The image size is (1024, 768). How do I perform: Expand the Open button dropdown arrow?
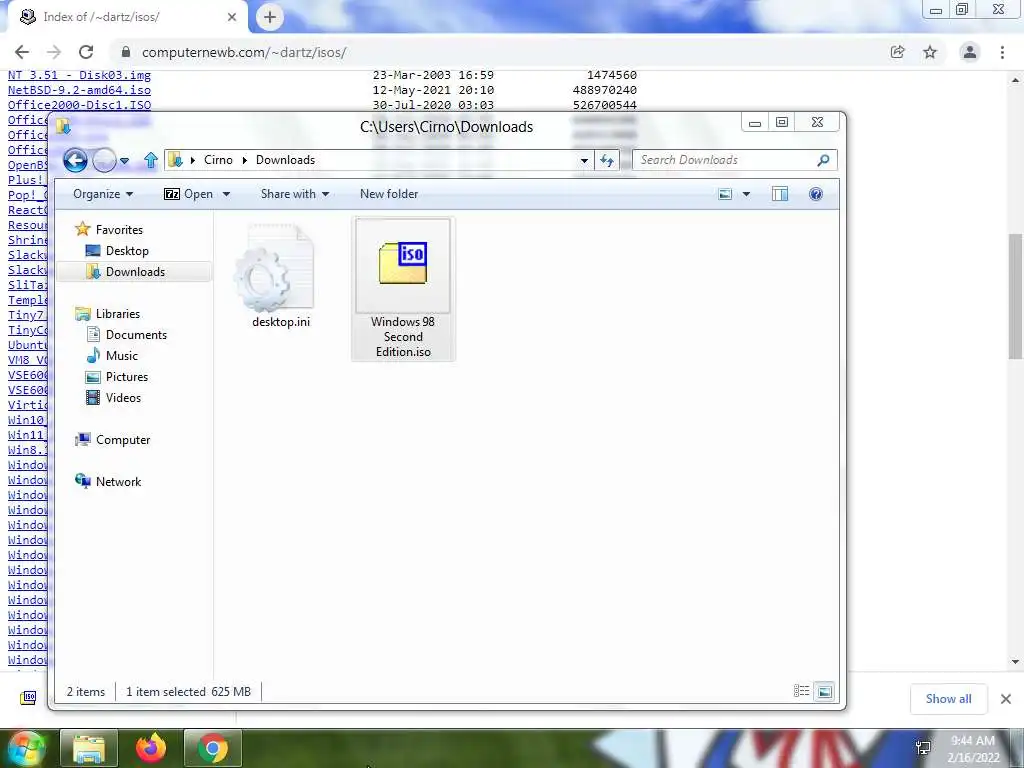[x=227, y=194]
